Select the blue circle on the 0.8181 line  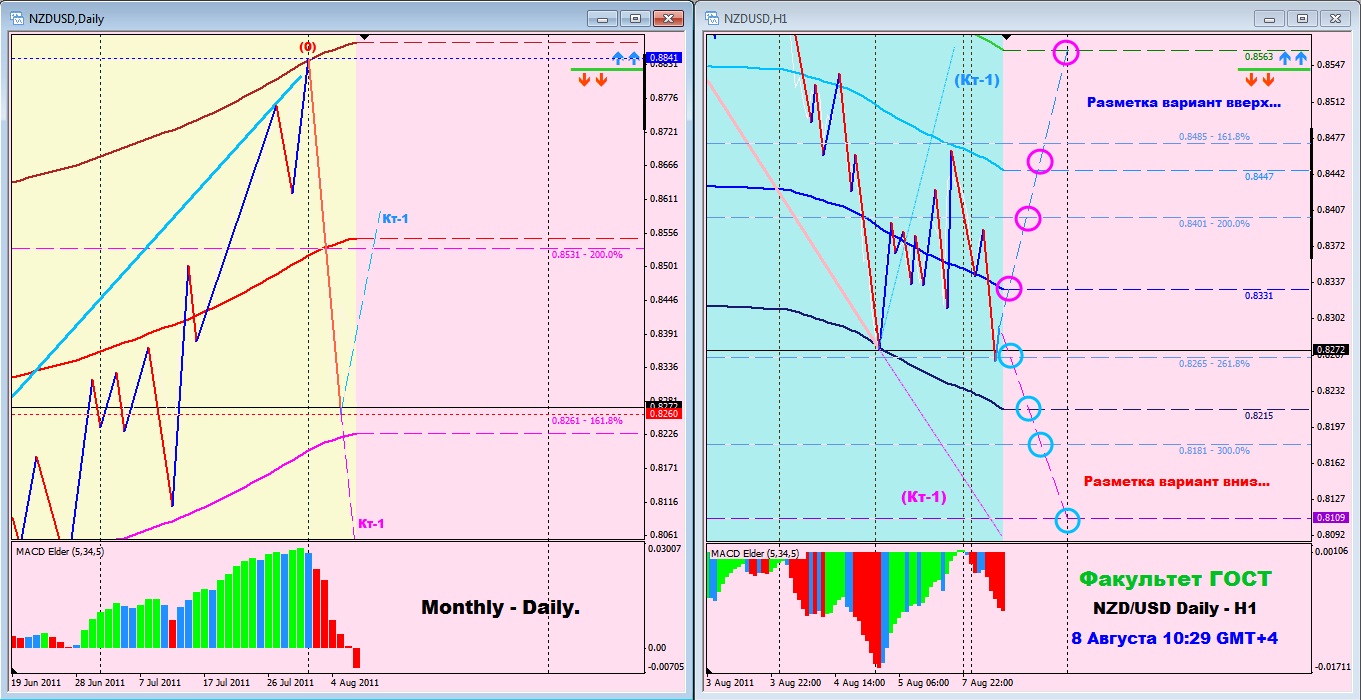coord(1040,444)
